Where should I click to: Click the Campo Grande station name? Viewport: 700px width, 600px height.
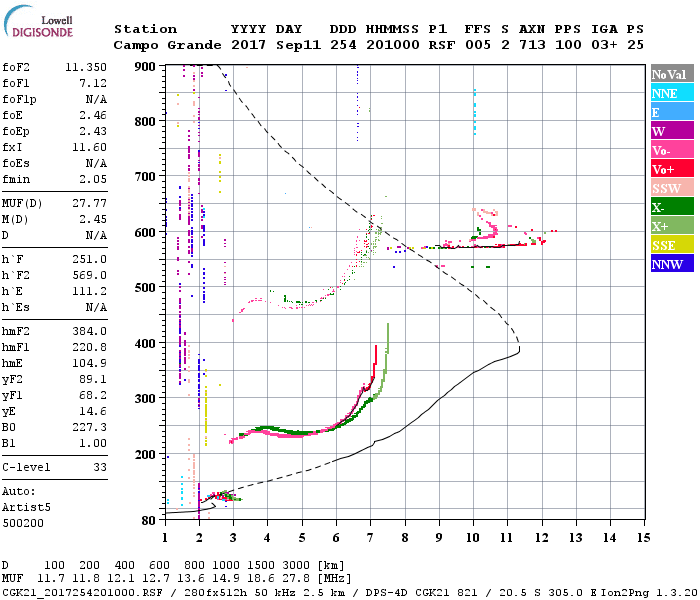coord(167,45)
